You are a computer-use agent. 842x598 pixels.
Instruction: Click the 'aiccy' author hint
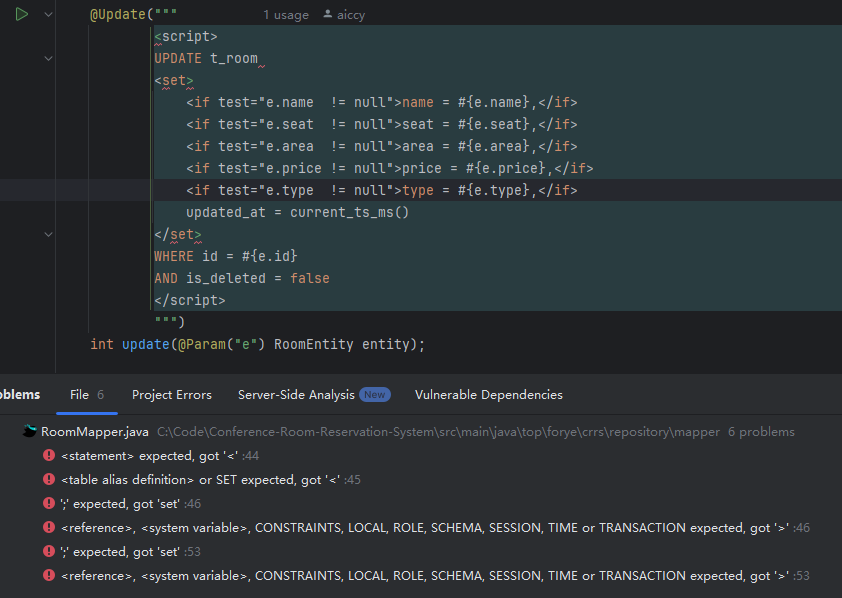click(x=351, y=15)
